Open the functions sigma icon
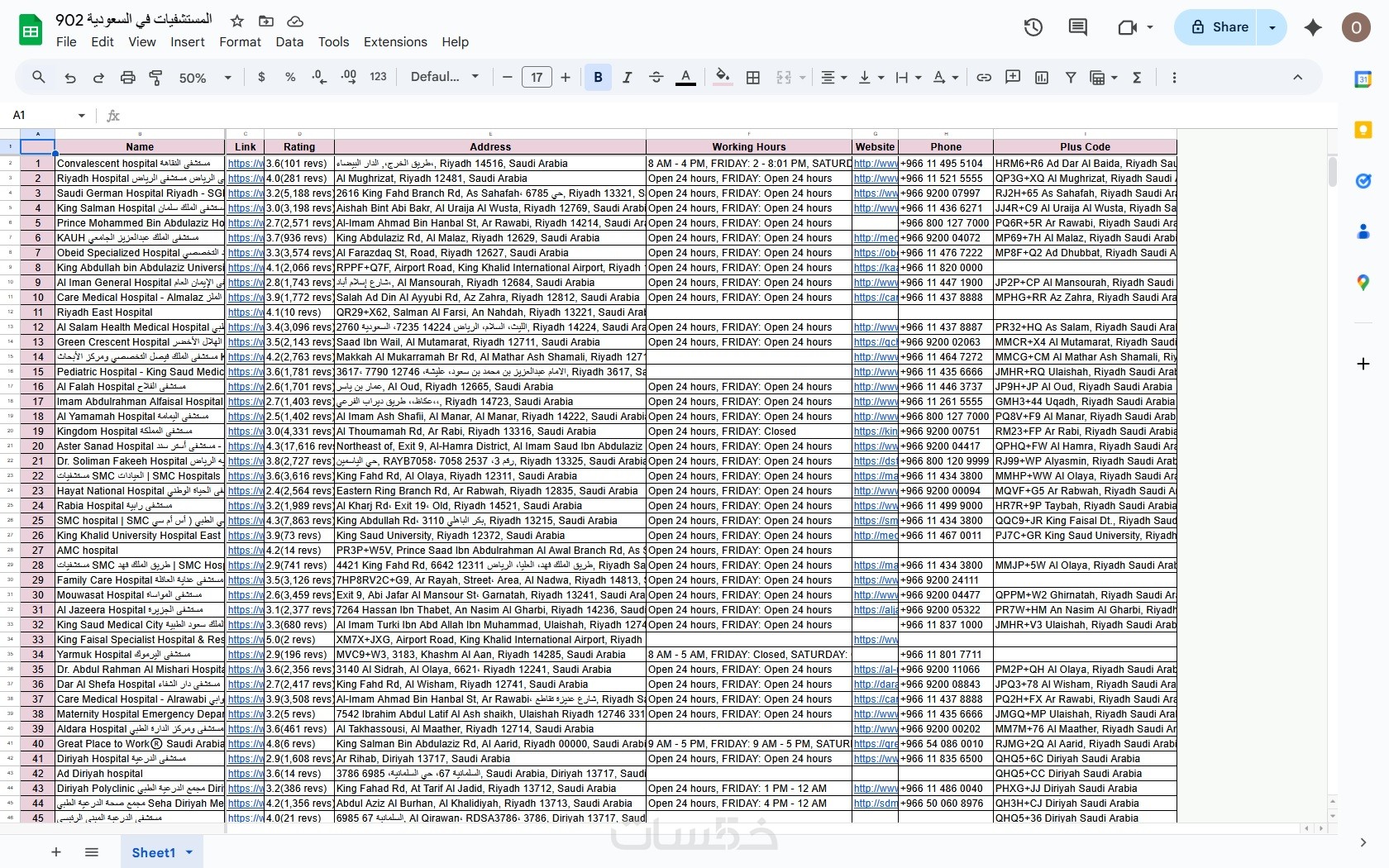The image size is (1389, 868). coord(1137,77)
